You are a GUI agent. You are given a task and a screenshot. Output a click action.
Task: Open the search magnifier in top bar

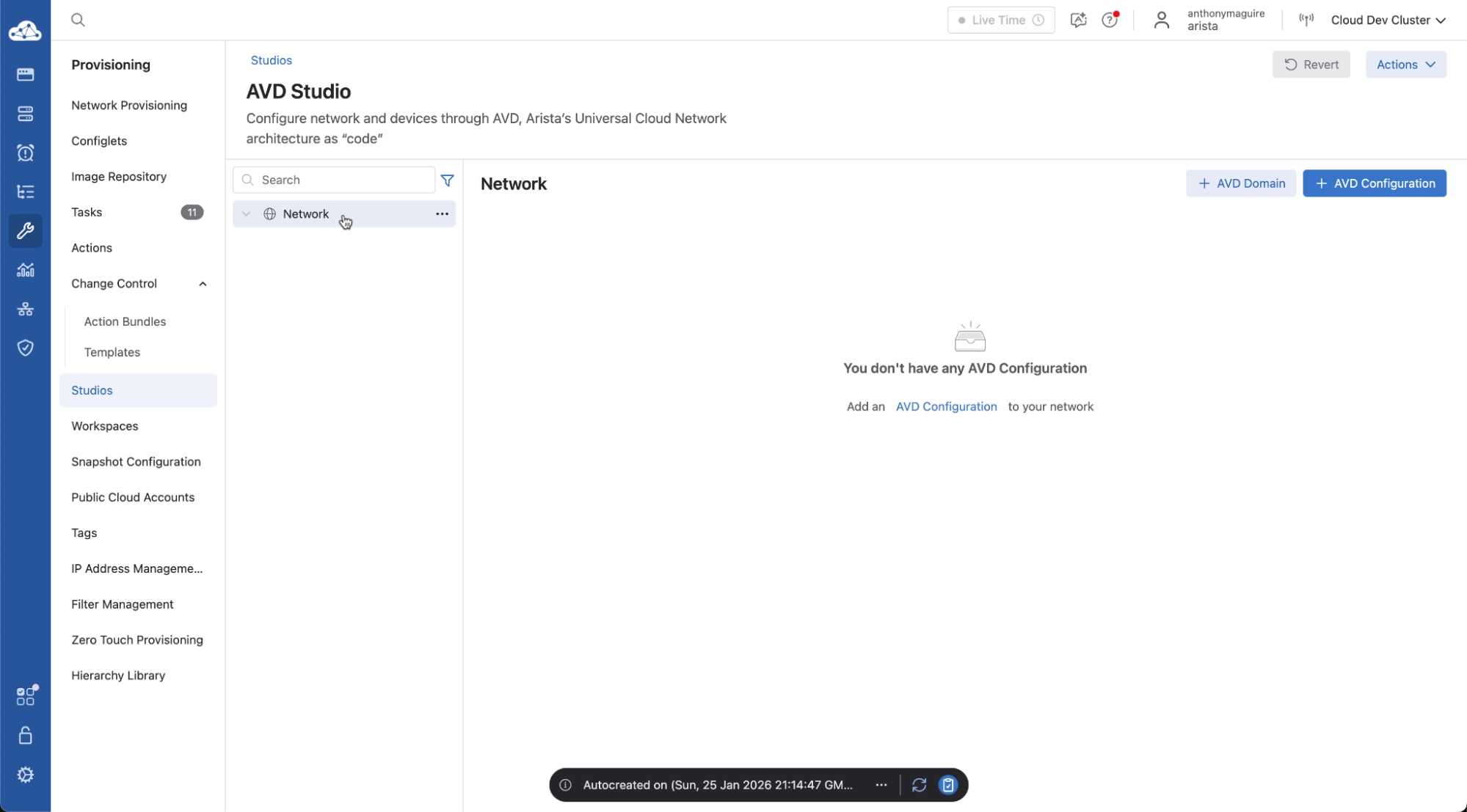point(78,20)
